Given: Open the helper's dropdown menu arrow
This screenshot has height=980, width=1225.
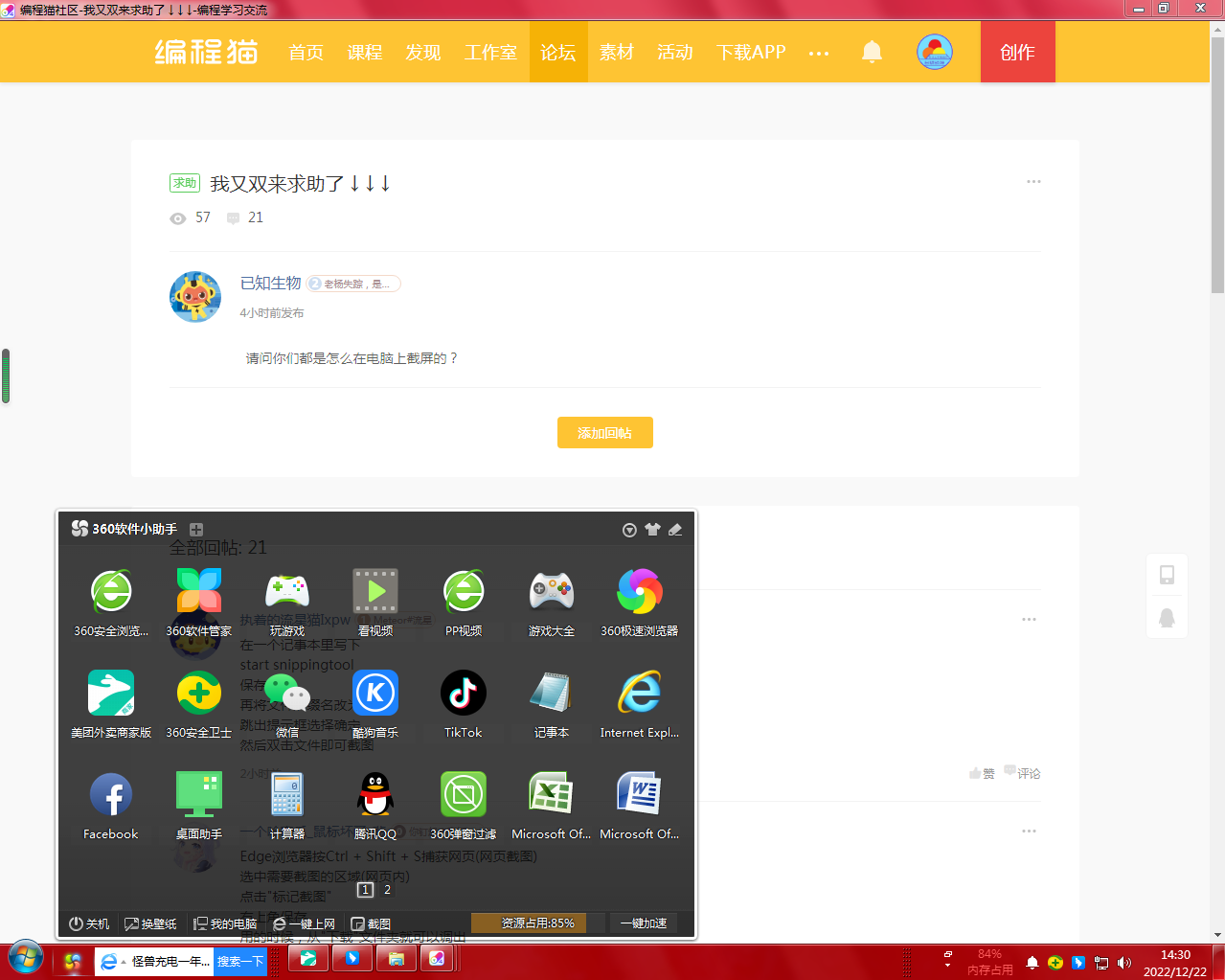Looking at the screenshot, I should [x=629, y=530].
